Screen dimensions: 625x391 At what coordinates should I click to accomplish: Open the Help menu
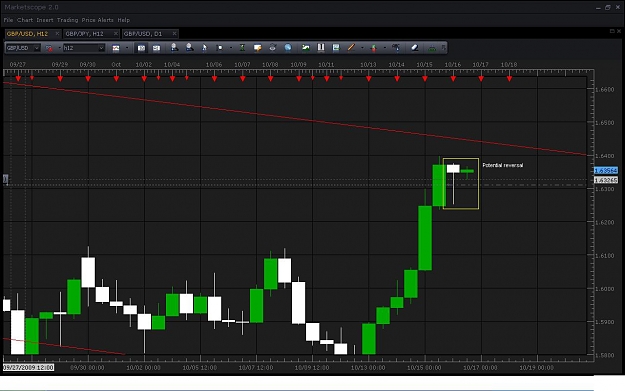124,20
